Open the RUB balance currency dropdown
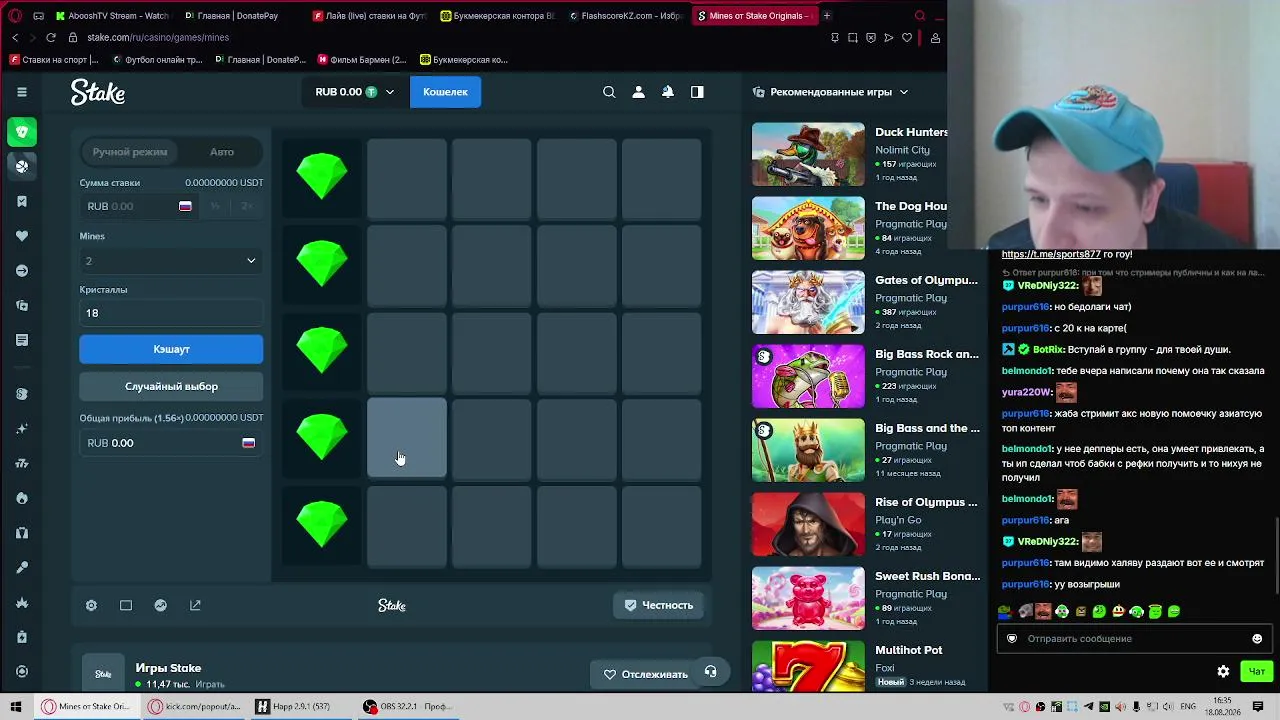 [x=355, y=92]
